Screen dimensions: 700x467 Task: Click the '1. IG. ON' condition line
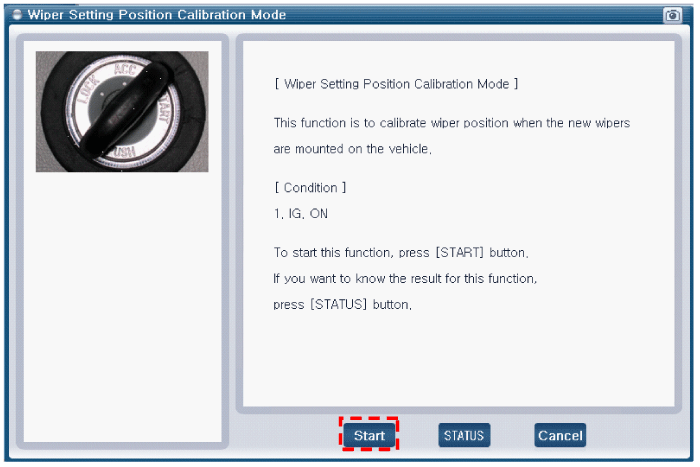(301, 214)
